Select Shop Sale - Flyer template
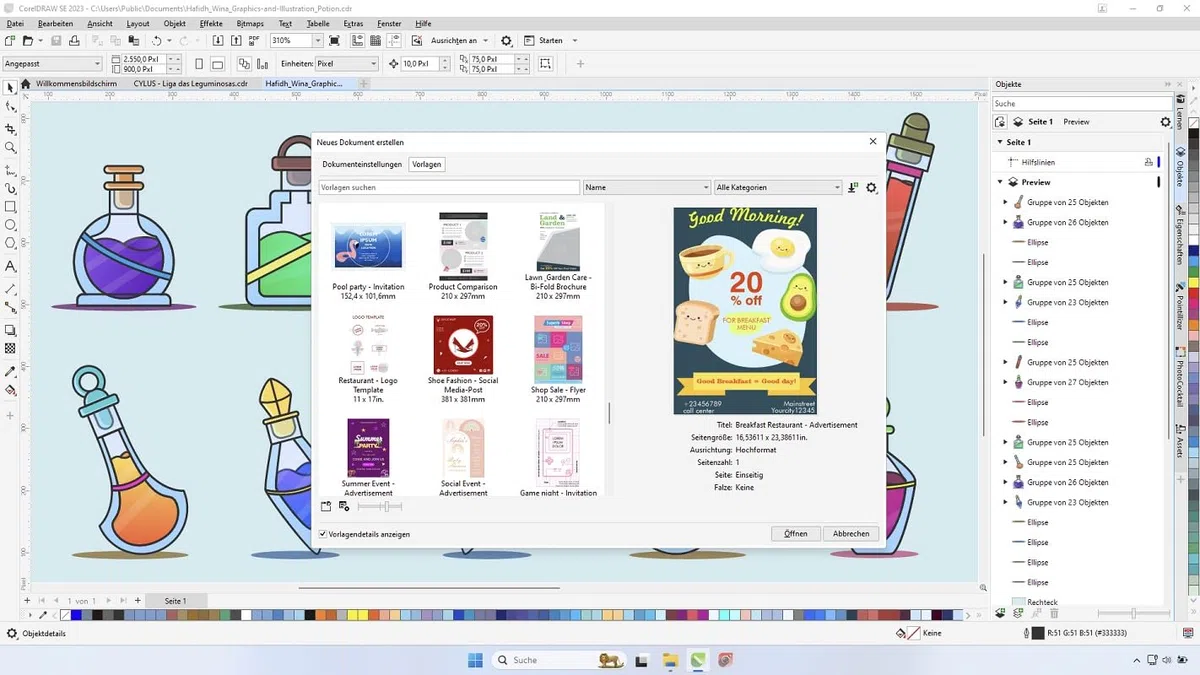1200x675 pixels. (558, 359)
